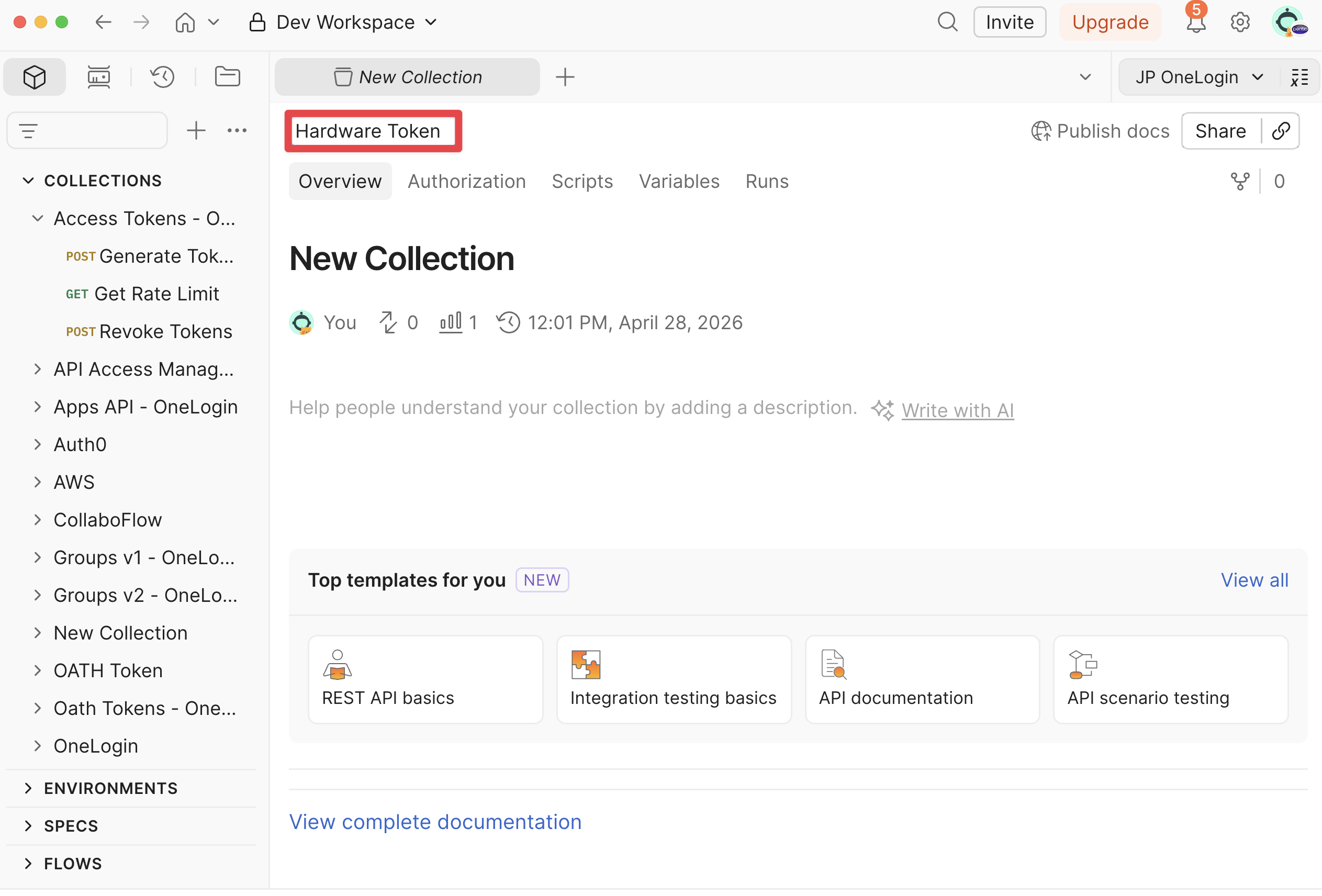Click Publish docs
Screen dimensions: 1322x896
1100,131
